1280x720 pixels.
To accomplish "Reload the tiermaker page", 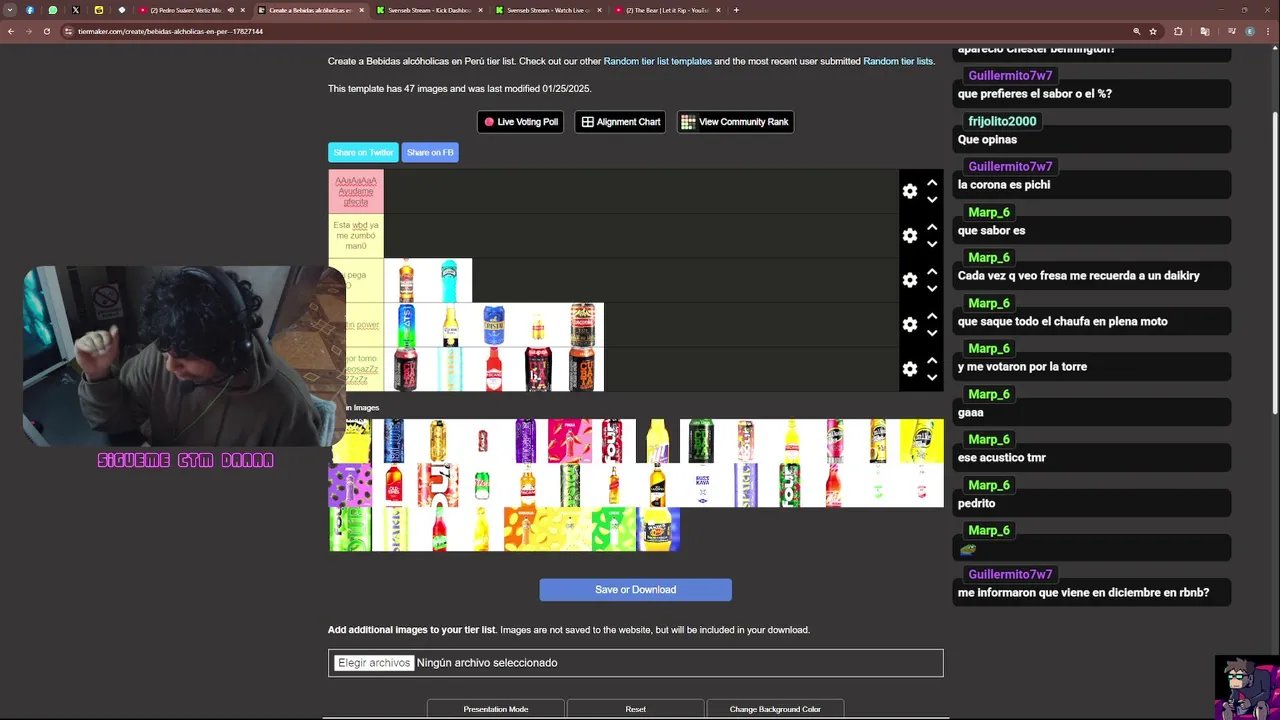I will point(47,31).
